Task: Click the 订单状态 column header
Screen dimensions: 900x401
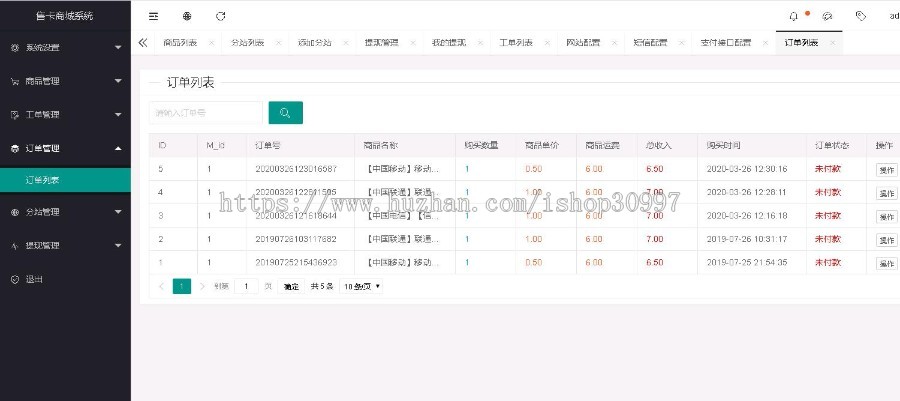Action: coord(832,146)
